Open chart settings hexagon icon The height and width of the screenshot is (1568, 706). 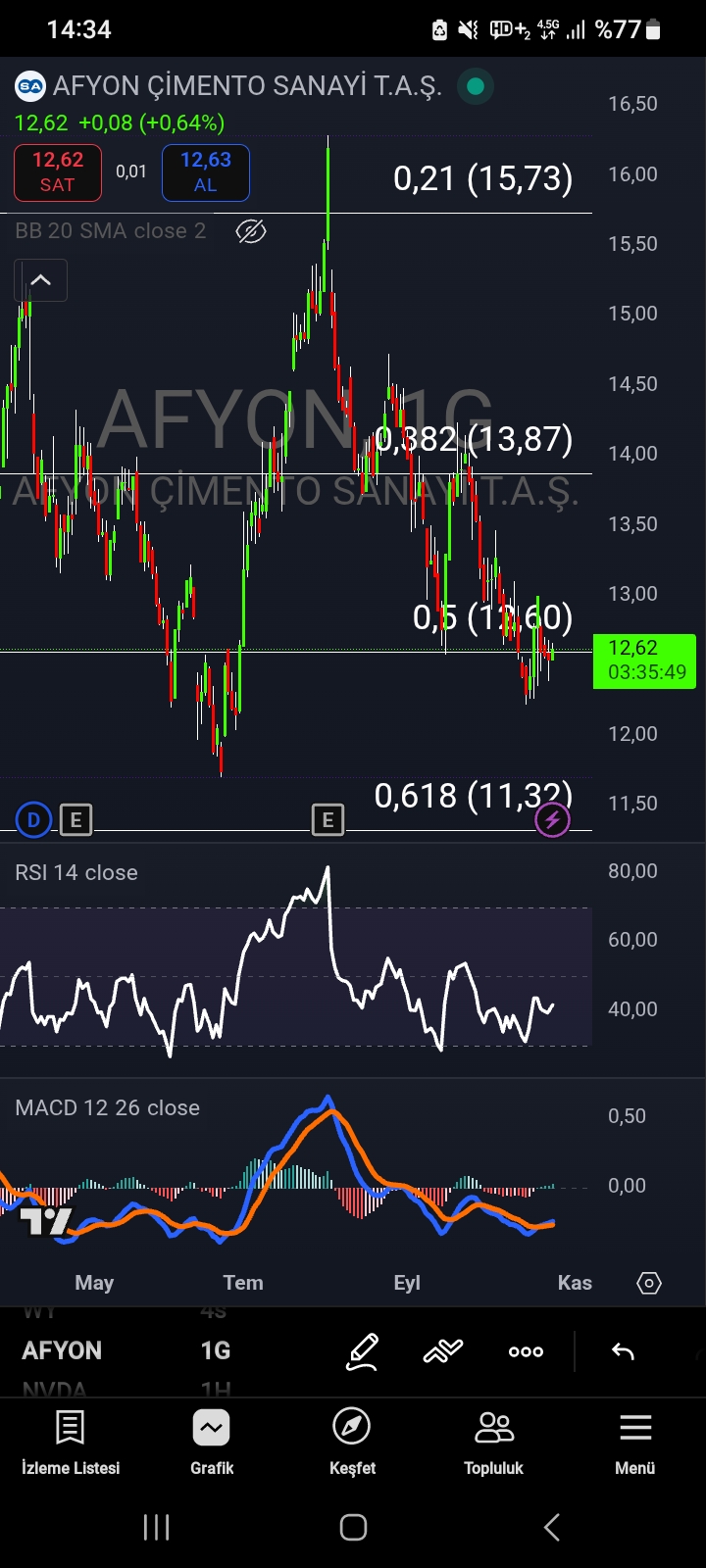649,1283
